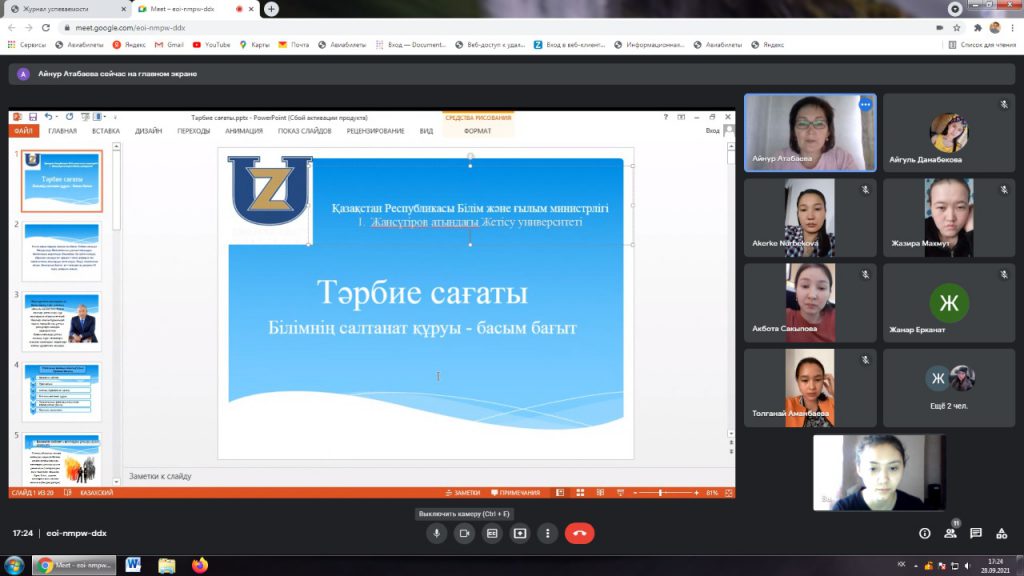This screenshot has width=1024, height=576.
Task: Show the participants list panel
Action: [x=951, y=533]
